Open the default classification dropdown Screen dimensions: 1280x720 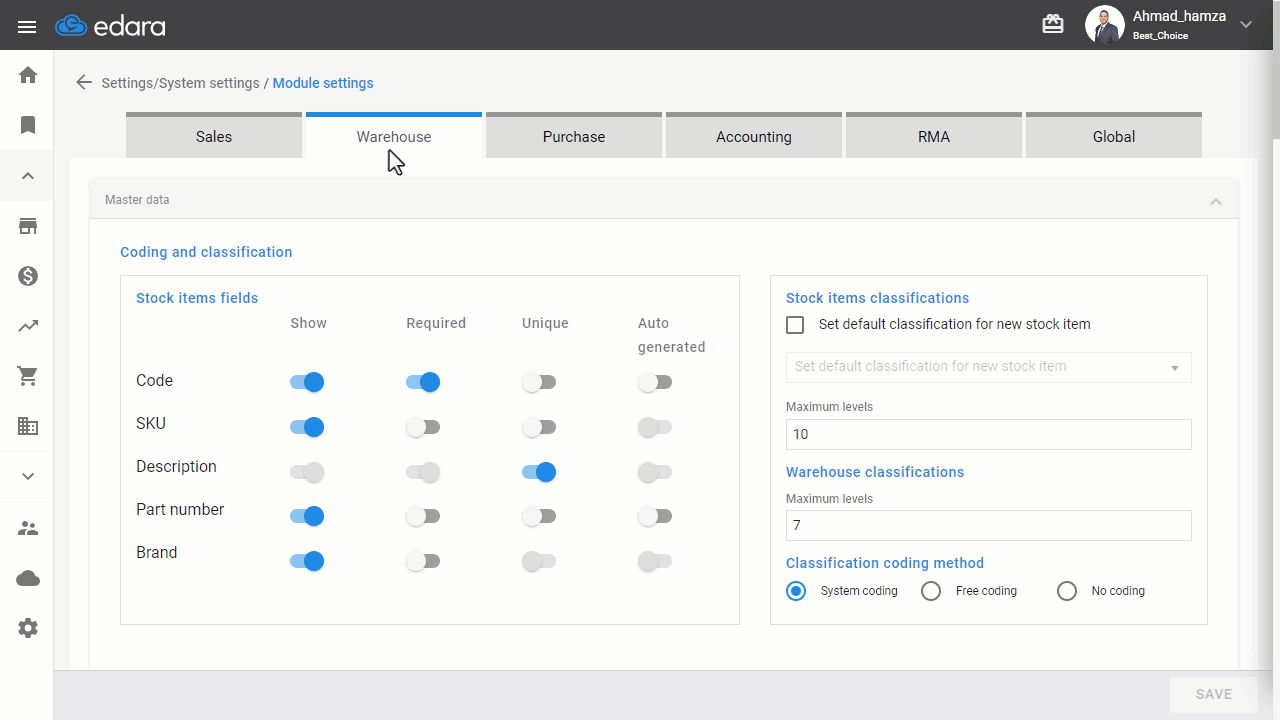[x=989, y=367]
